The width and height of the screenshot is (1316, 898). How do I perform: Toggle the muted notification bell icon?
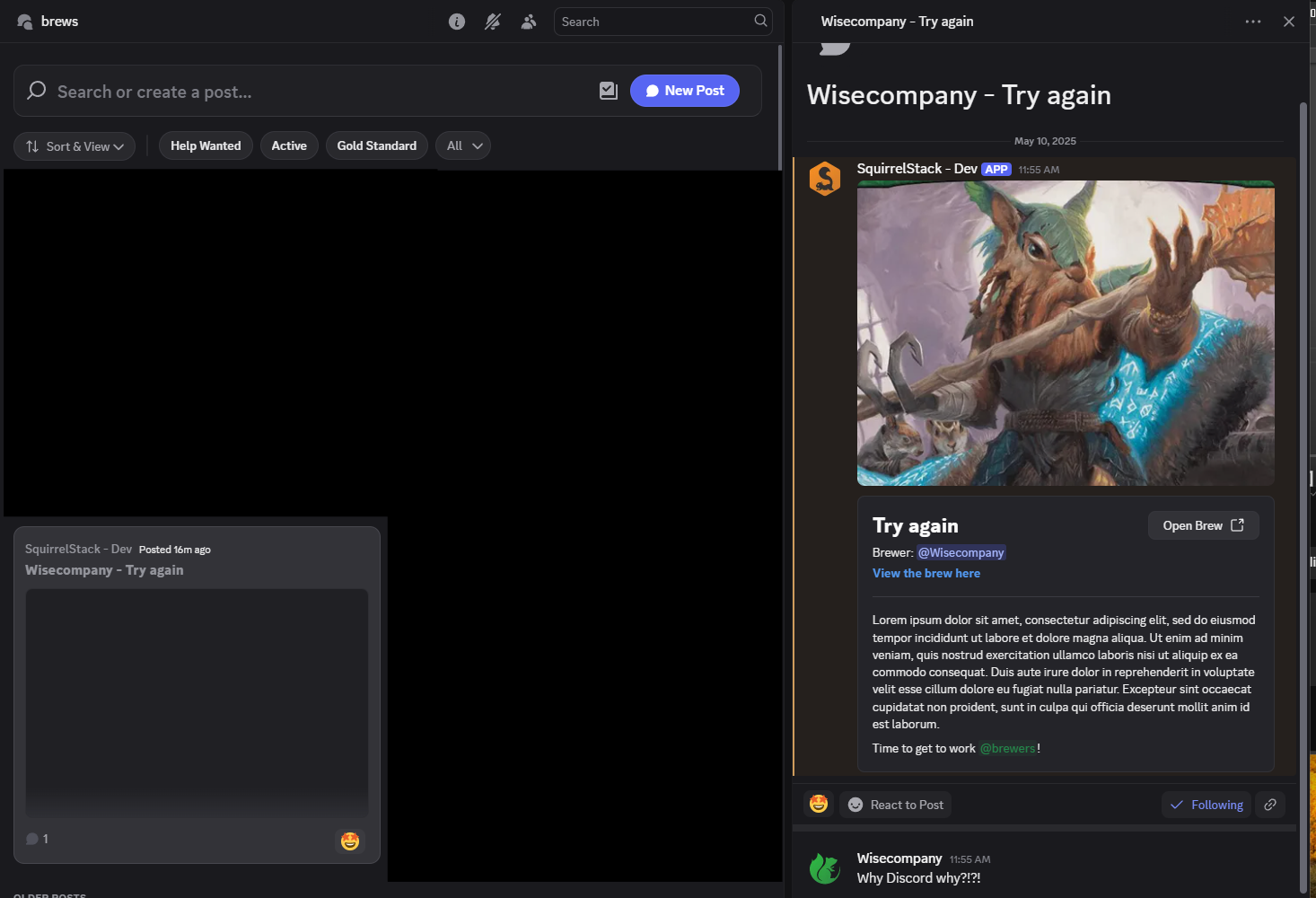[x=493, y=22]
